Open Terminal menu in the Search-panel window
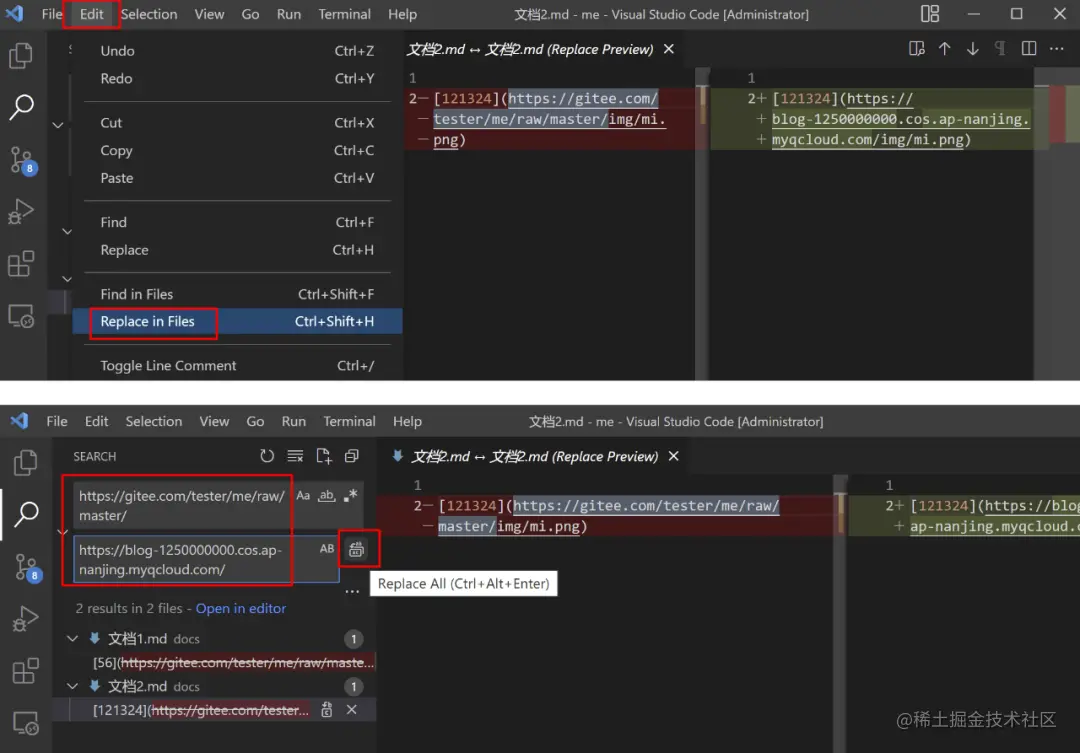 pos(349,421)
